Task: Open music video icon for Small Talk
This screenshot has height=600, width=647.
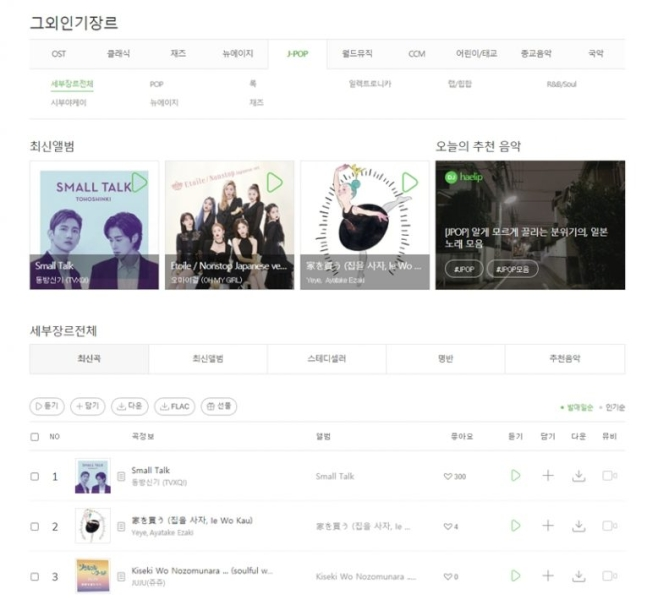Action: click(x=609, y=475)
